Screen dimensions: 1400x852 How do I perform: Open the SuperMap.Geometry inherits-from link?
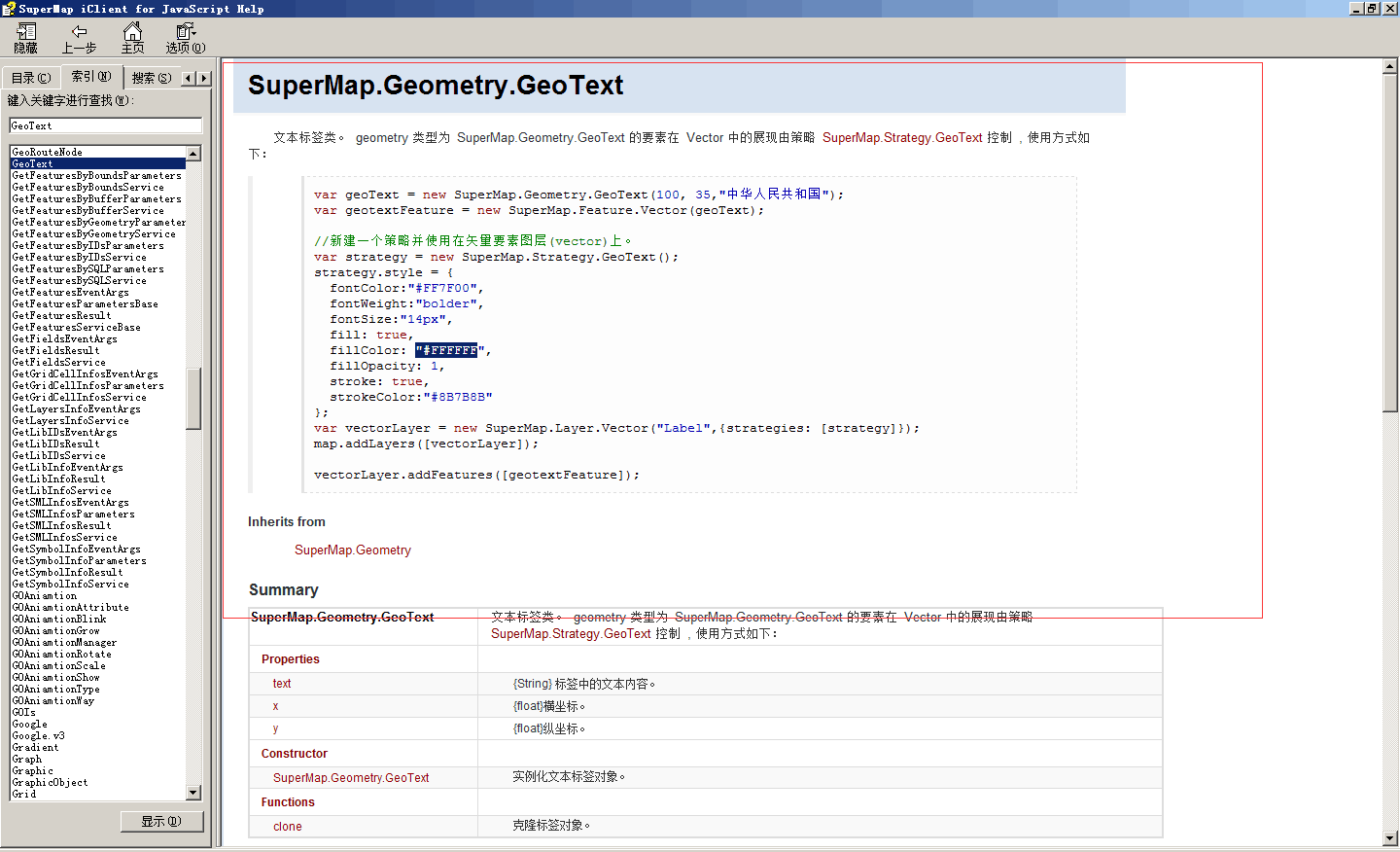point(353,550)
